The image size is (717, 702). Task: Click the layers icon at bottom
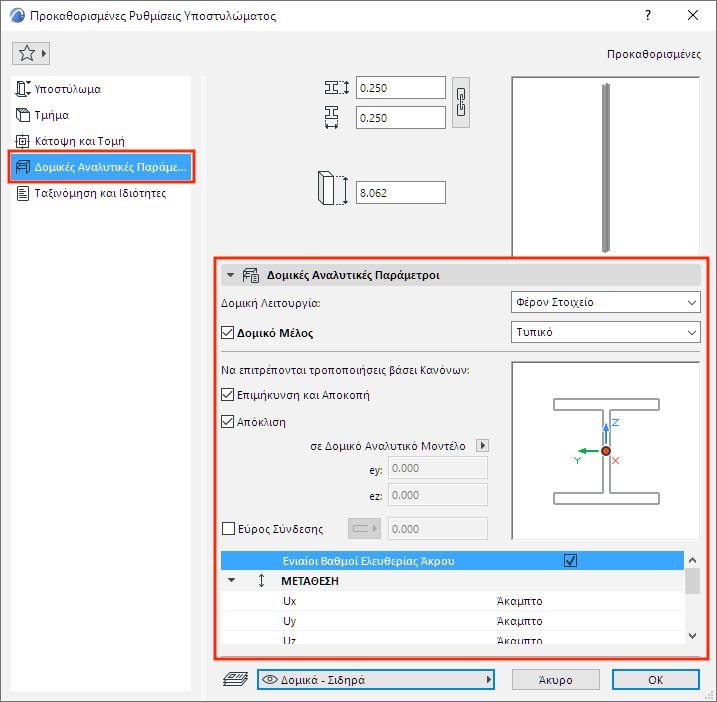(235, 679)
